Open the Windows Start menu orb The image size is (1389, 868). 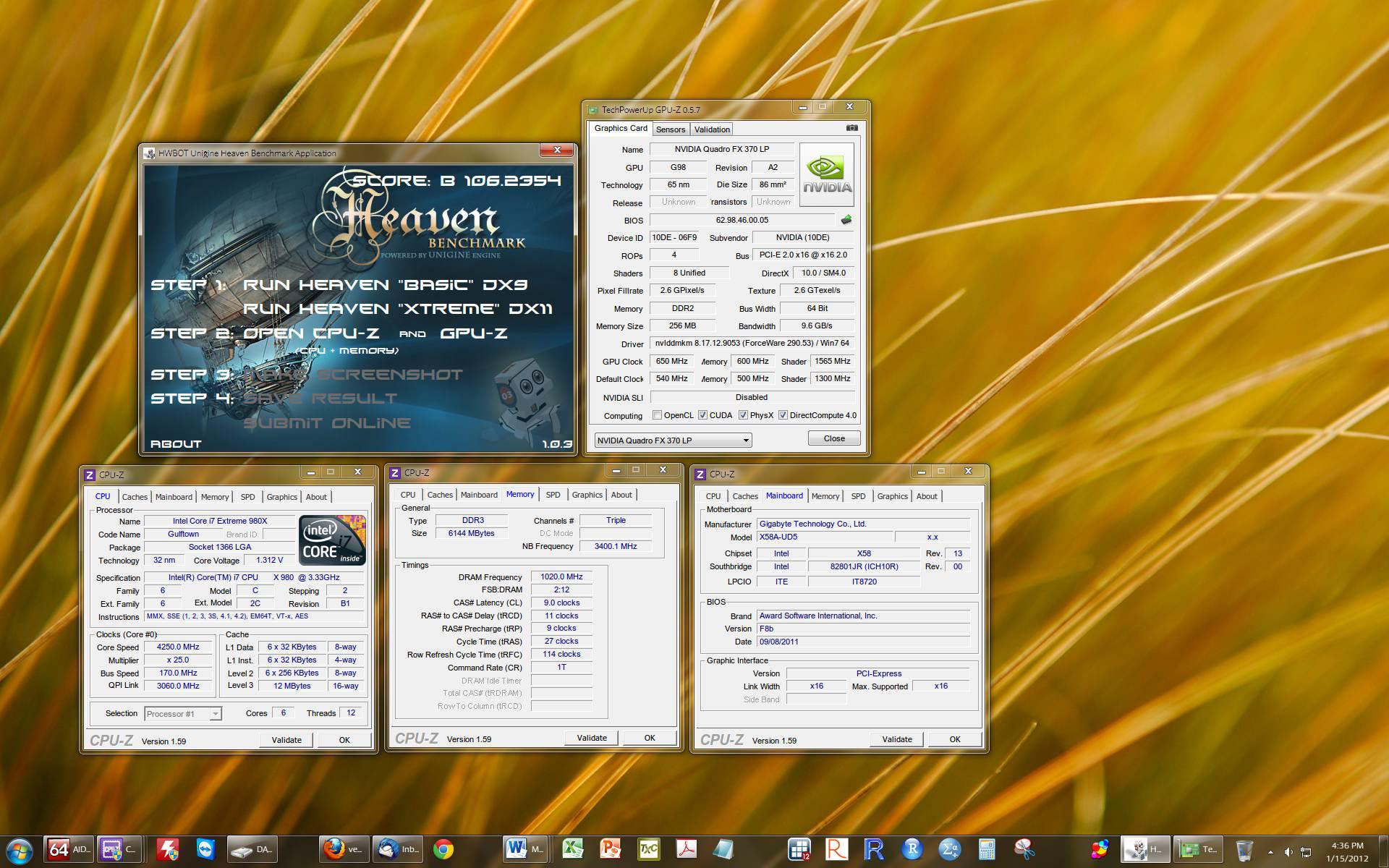tap(20, 849)
